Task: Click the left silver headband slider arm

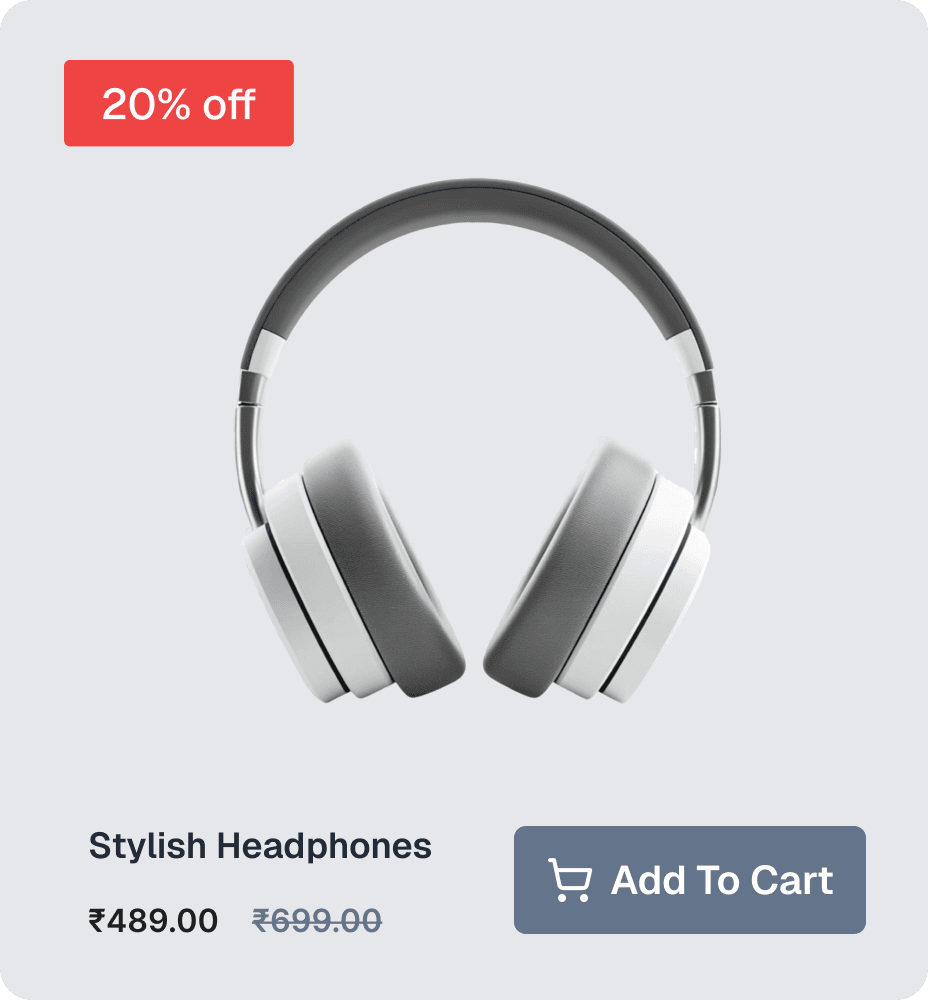Action: tap(250, 446)
